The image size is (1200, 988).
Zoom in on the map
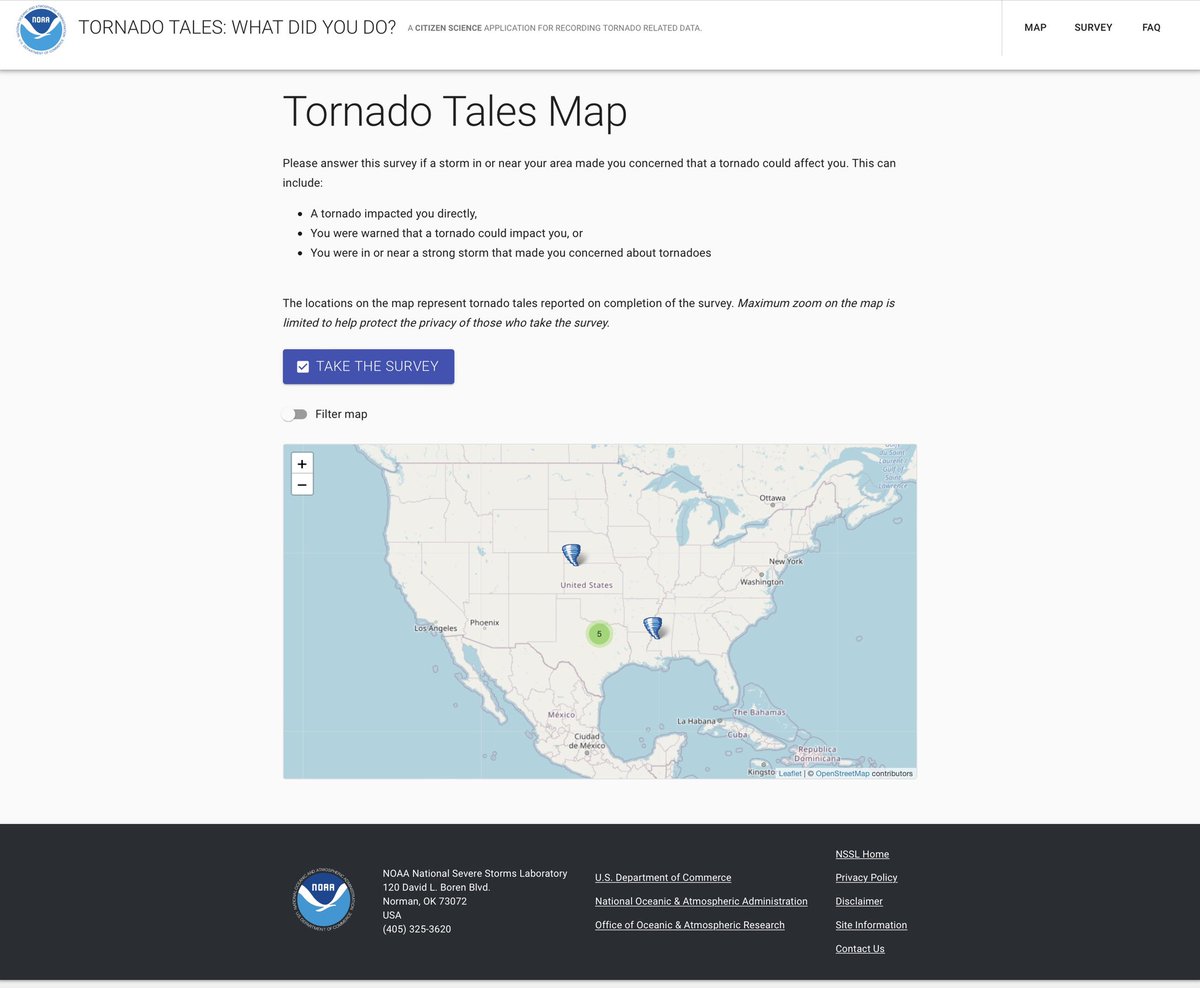click(301, 463)
